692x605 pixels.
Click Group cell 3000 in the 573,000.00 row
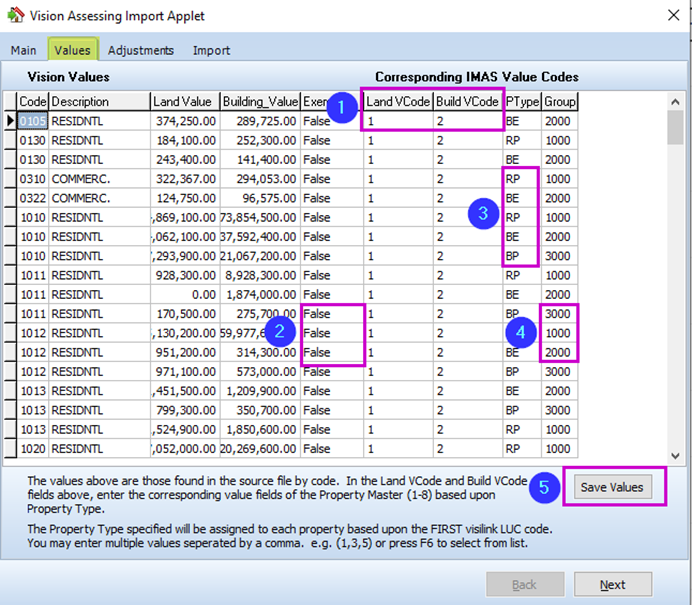[560, 372]
